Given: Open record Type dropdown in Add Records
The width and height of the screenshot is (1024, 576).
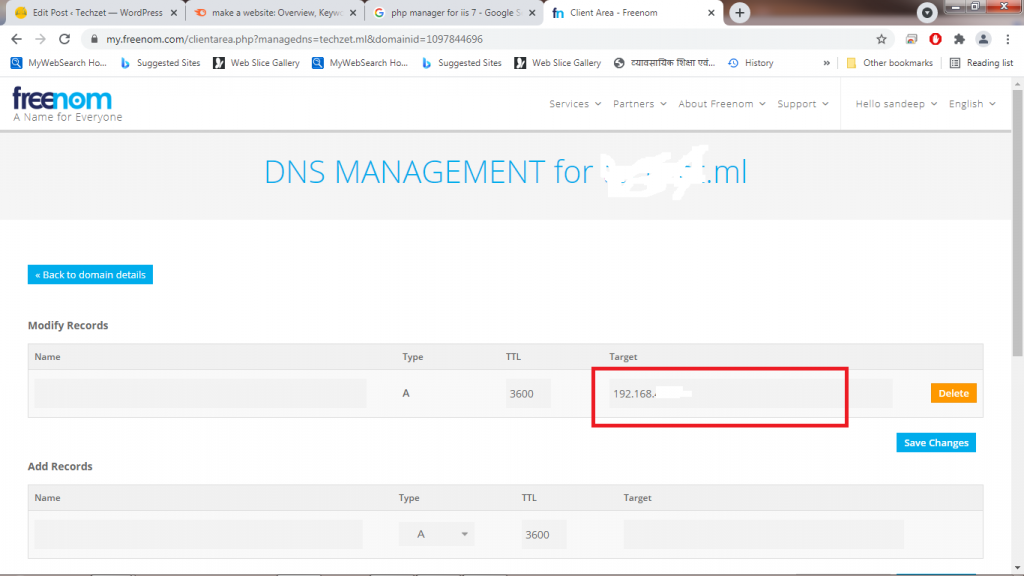Looking at the screenshot, I should click(x=436, y=535).
